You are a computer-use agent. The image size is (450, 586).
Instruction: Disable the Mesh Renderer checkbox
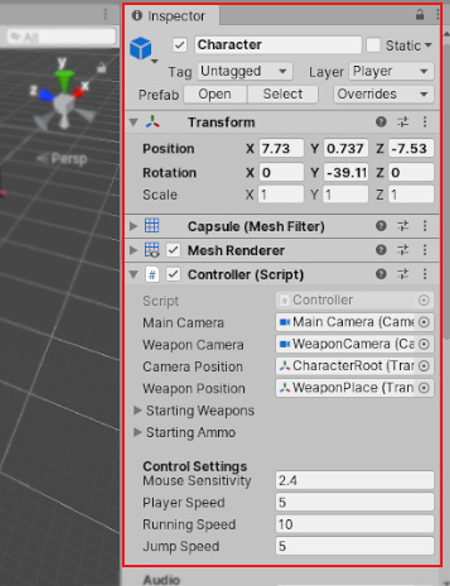[x=173, y=250]
